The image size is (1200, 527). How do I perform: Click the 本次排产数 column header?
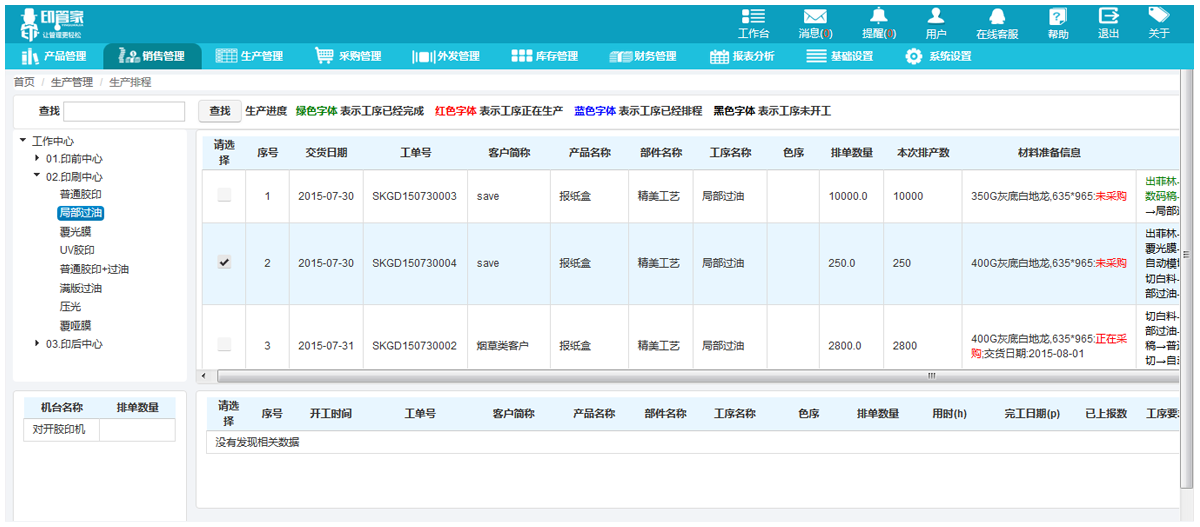pos(923,153)
